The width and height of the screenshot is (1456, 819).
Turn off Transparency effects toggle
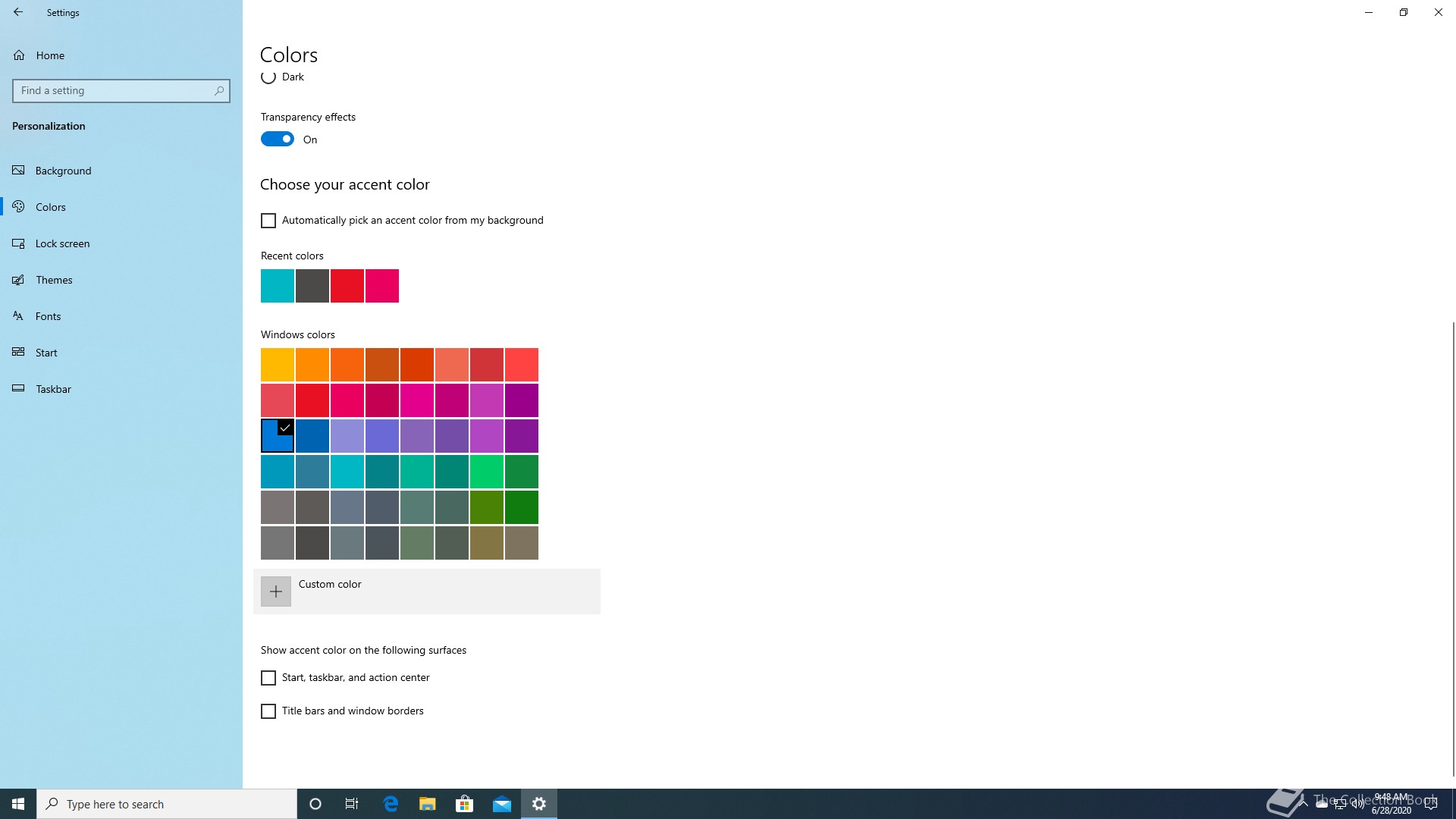pos(278,140)
